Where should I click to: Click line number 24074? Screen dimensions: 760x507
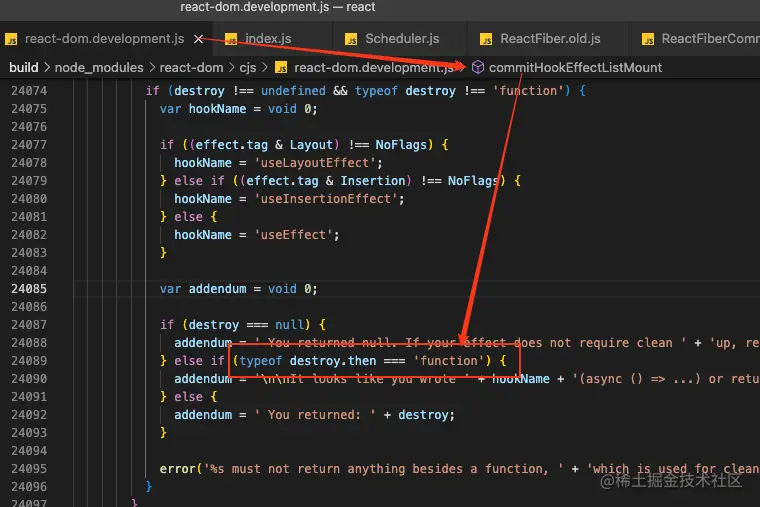[29, 91]
